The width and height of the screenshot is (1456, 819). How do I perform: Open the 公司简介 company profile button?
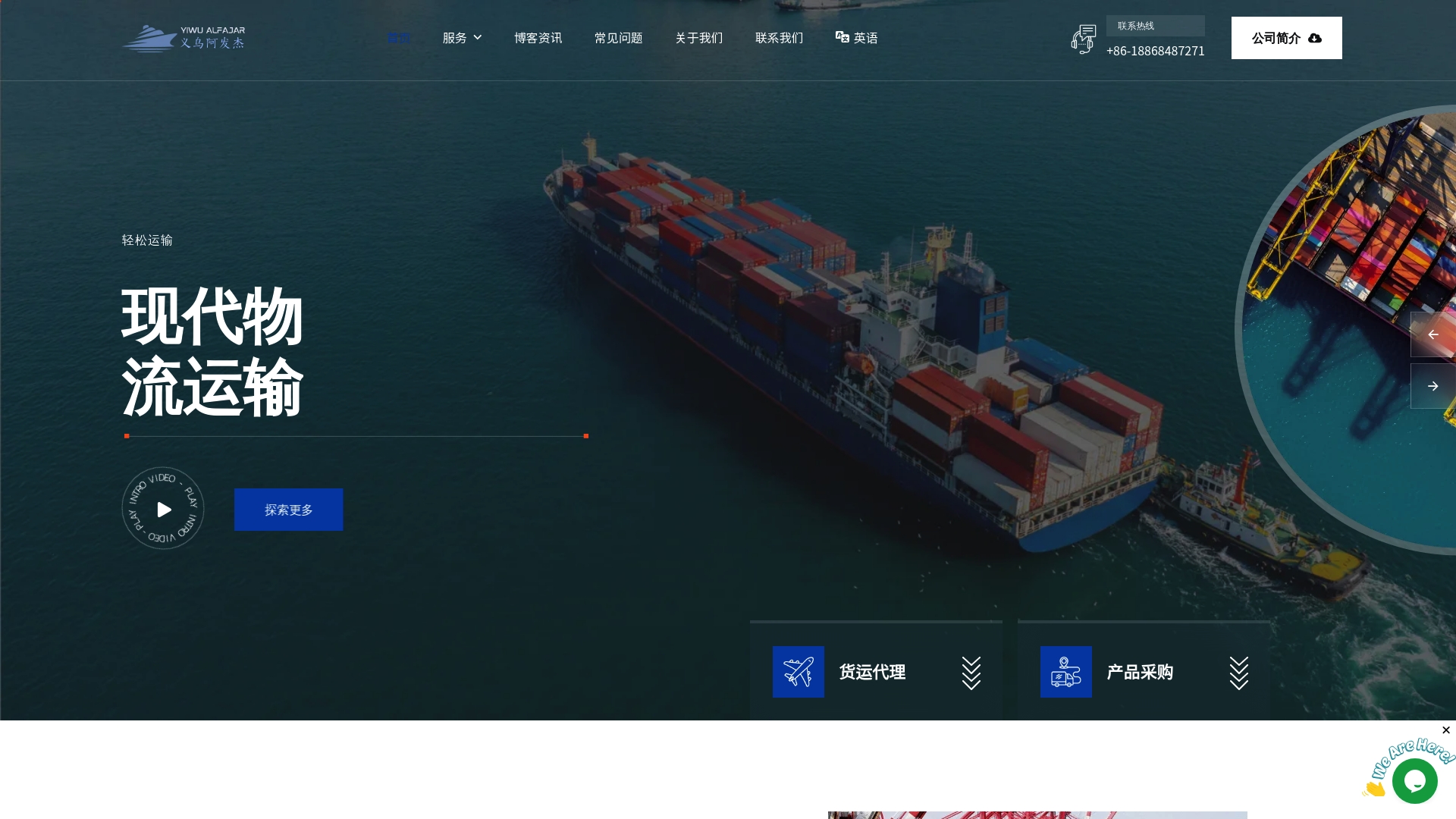(1286, 38)
